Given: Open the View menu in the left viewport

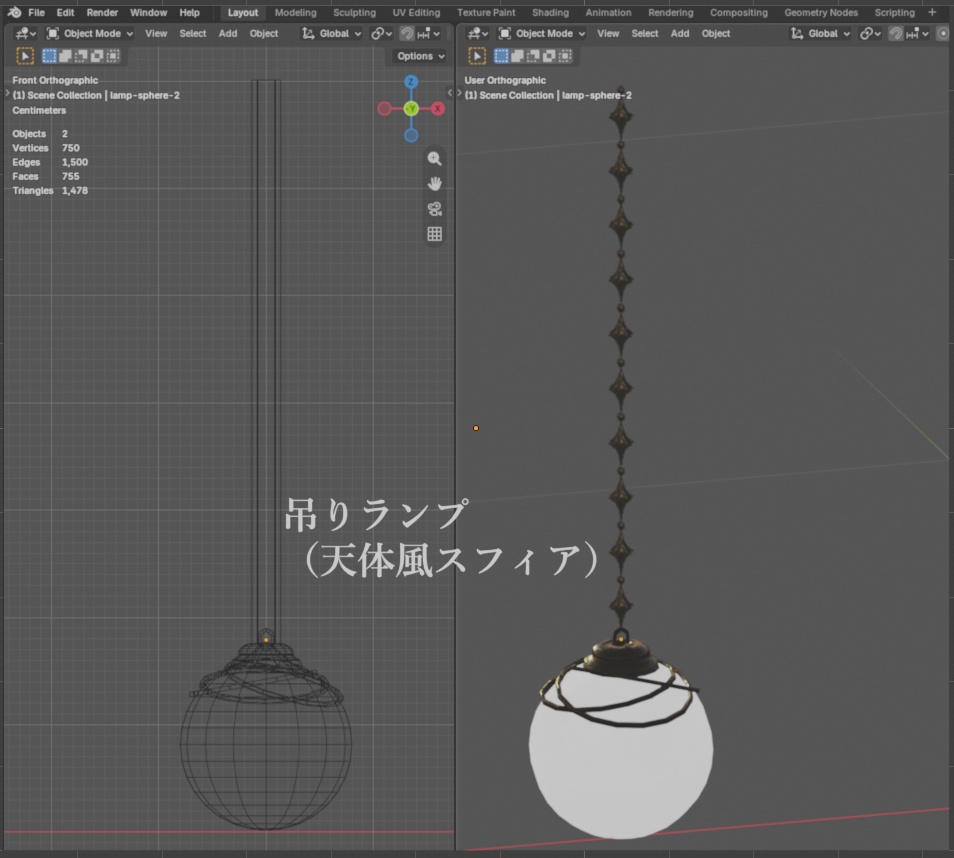Looking at the screenshot, I should pos(156,33).
